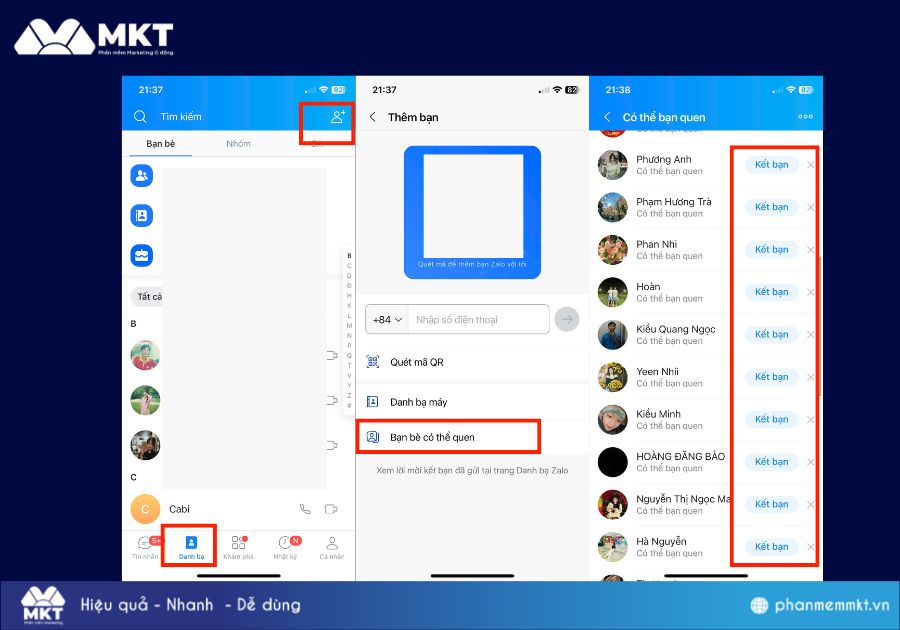The height and width of the screenshot is (630, 900).
Task: Open the Nhật ký tab in bottom bar
Action: (285, 547)
